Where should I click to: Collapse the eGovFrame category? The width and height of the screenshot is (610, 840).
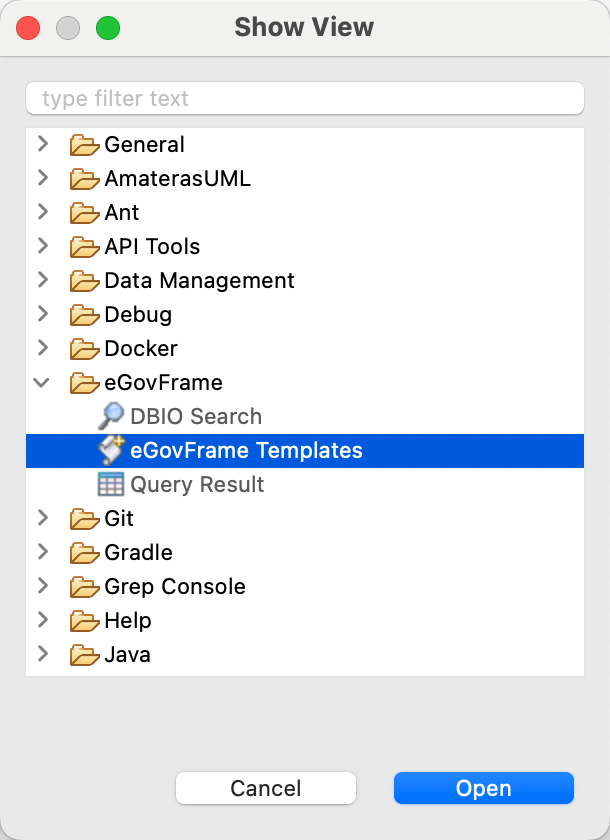43,383
